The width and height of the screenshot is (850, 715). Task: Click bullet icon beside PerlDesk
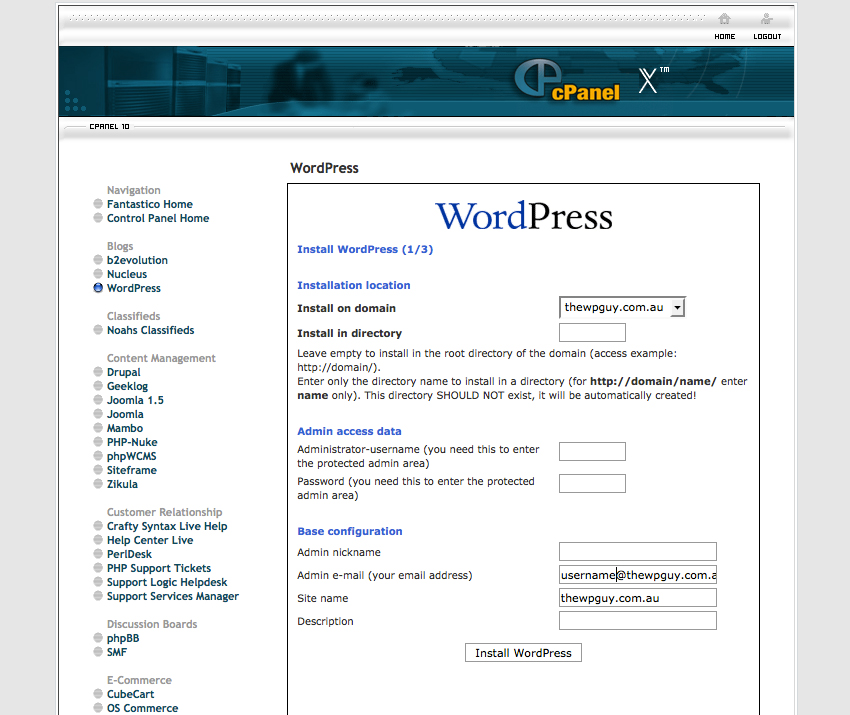pos(98,554)
